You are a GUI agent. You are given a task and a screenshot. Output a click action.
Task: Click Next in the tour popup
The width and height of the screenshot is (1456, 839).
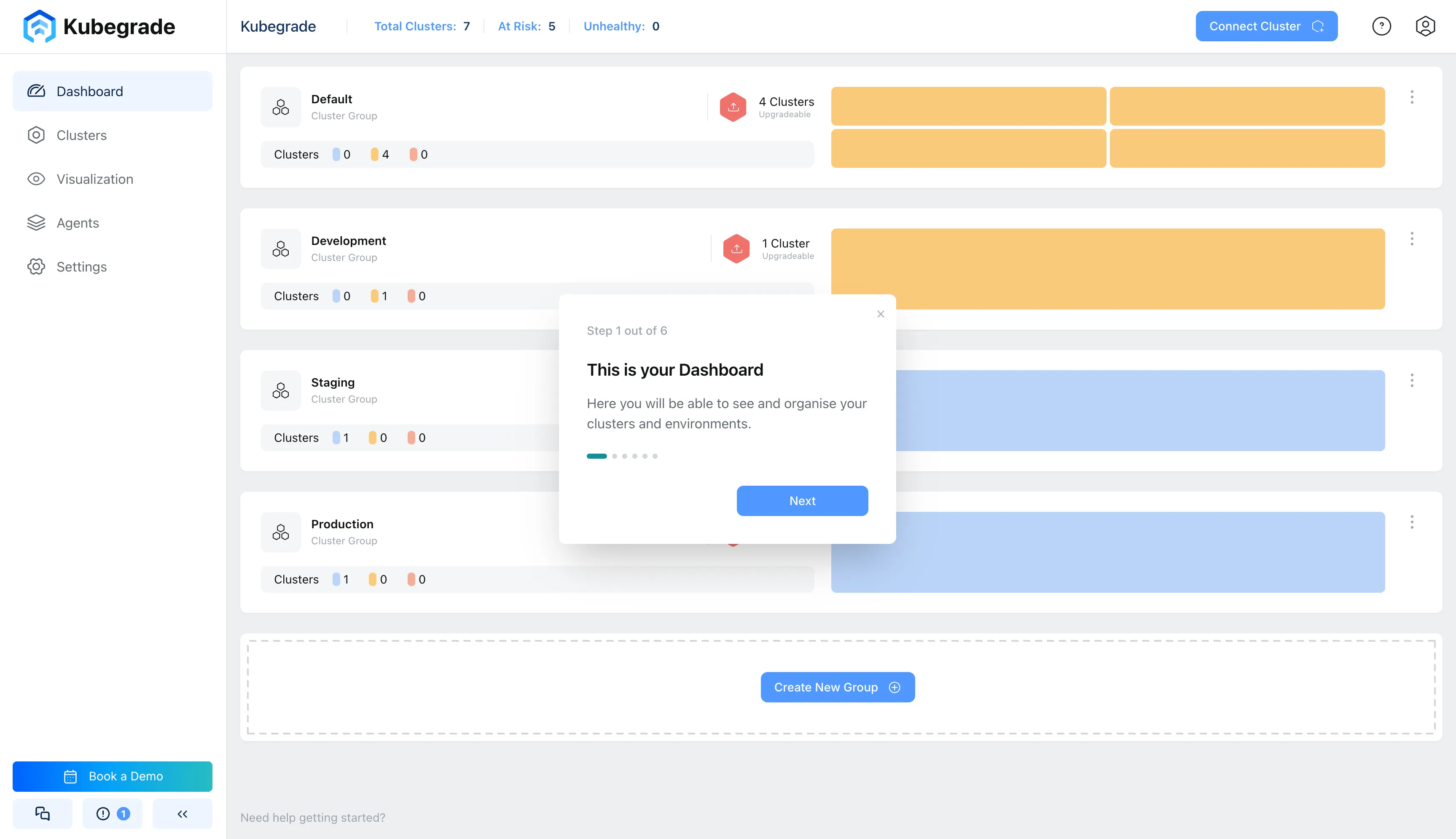click(x=802, y=501)
